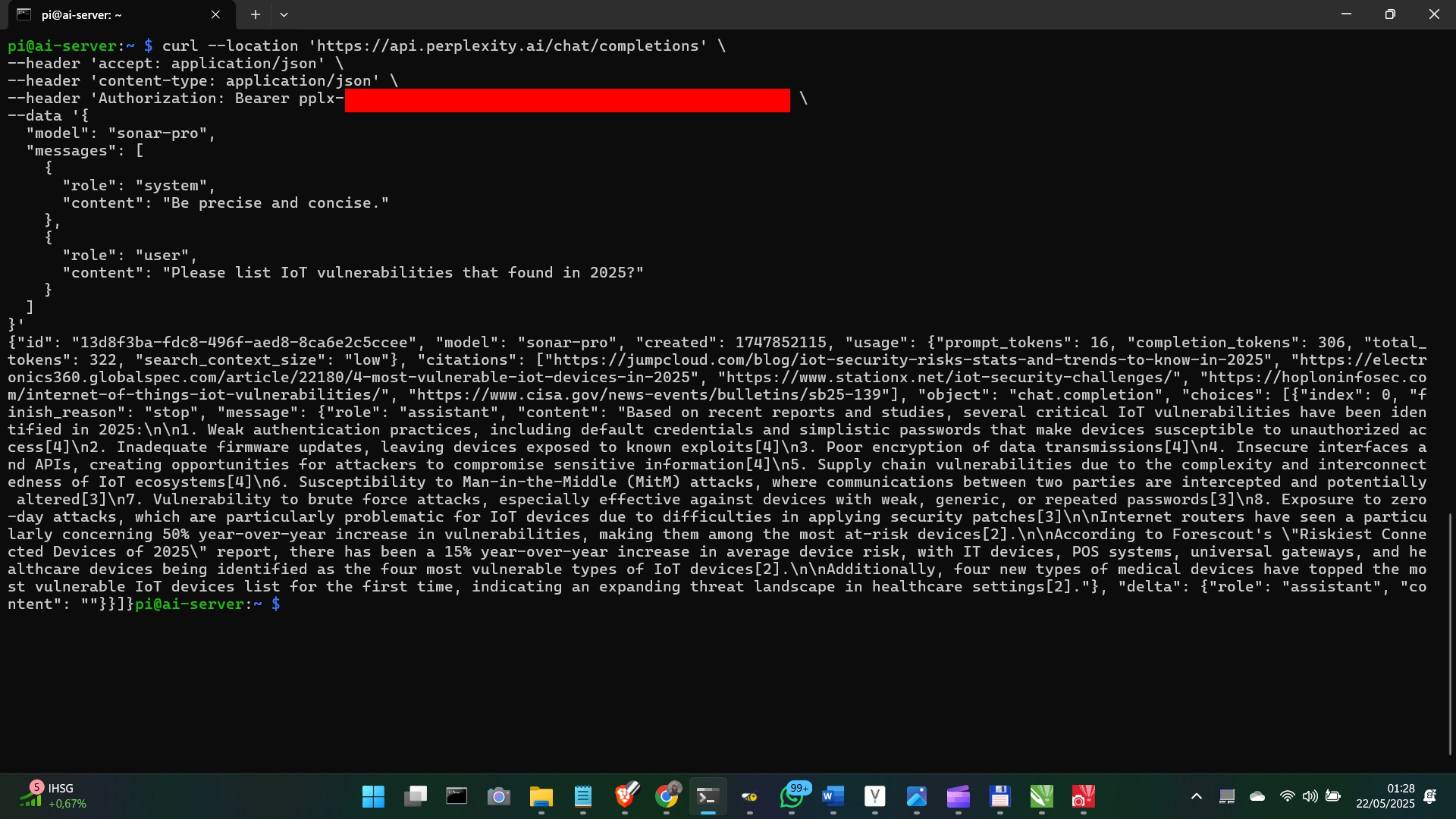Screen dimensions: 1456x819
Task: Open the Start menu
Action: tap(373, 796)
